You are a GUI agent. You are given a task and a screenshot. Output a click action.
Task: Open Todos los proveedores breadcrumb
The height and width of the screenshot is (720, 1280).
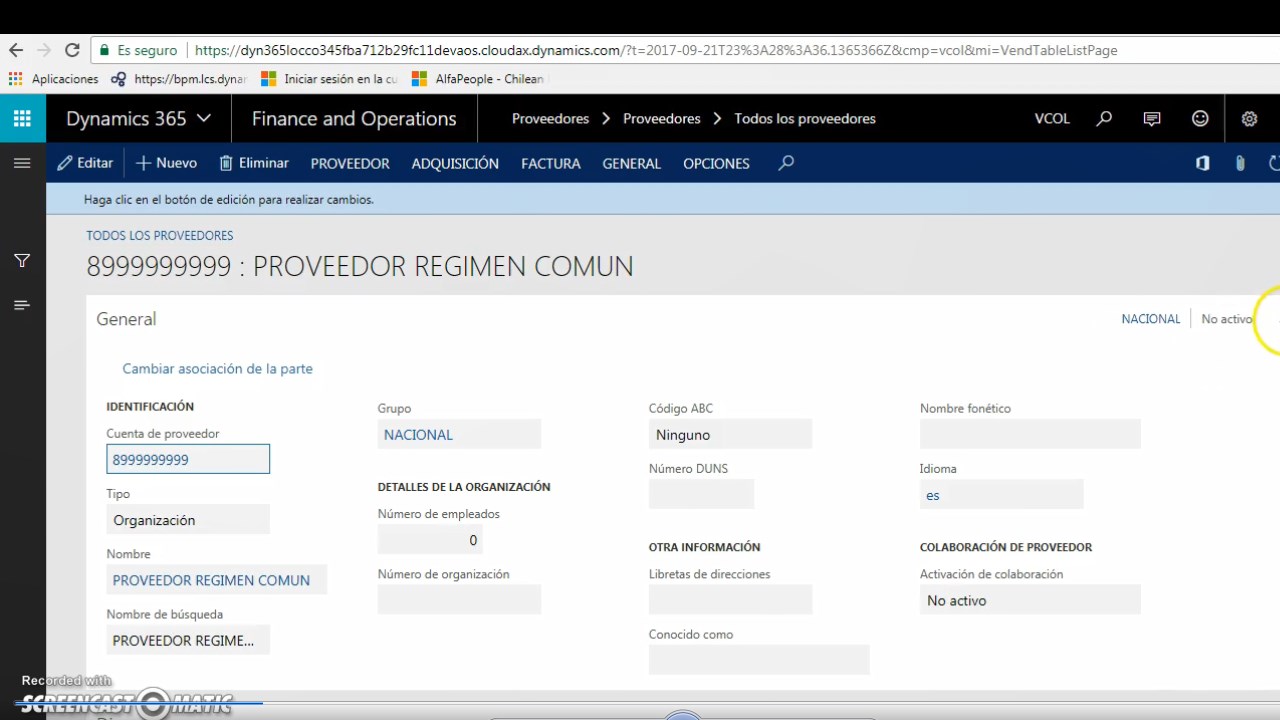[805, 118]
